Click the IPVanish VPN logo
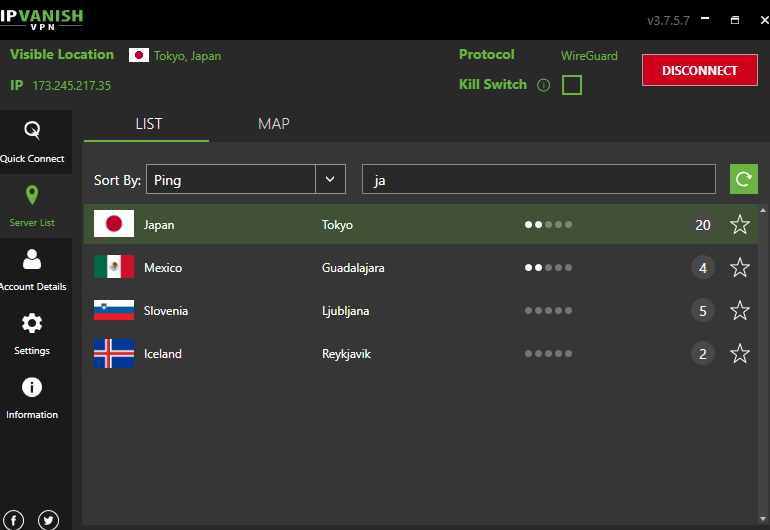 click(42, 20)
